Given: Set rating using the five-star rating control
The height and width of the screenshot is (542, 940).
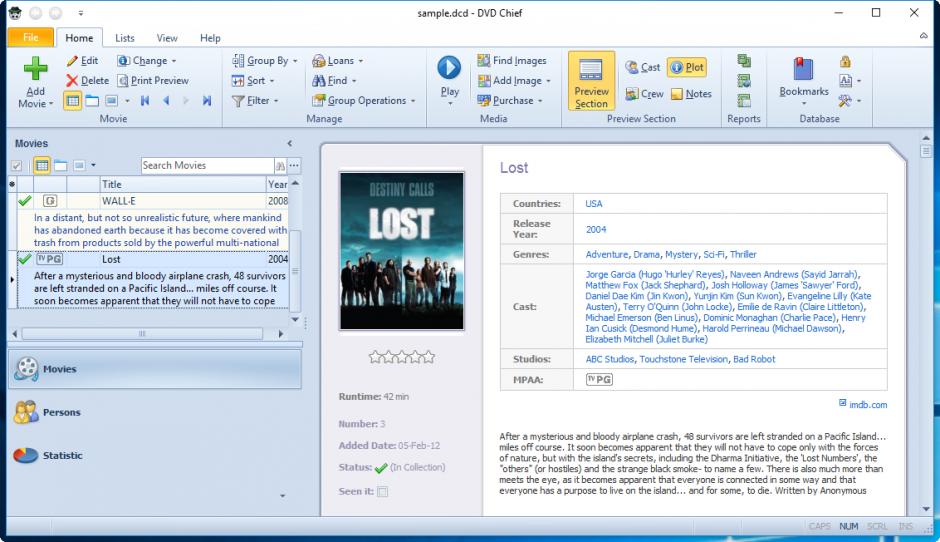Looking at the screenshot, I should (x=402, y=358).
